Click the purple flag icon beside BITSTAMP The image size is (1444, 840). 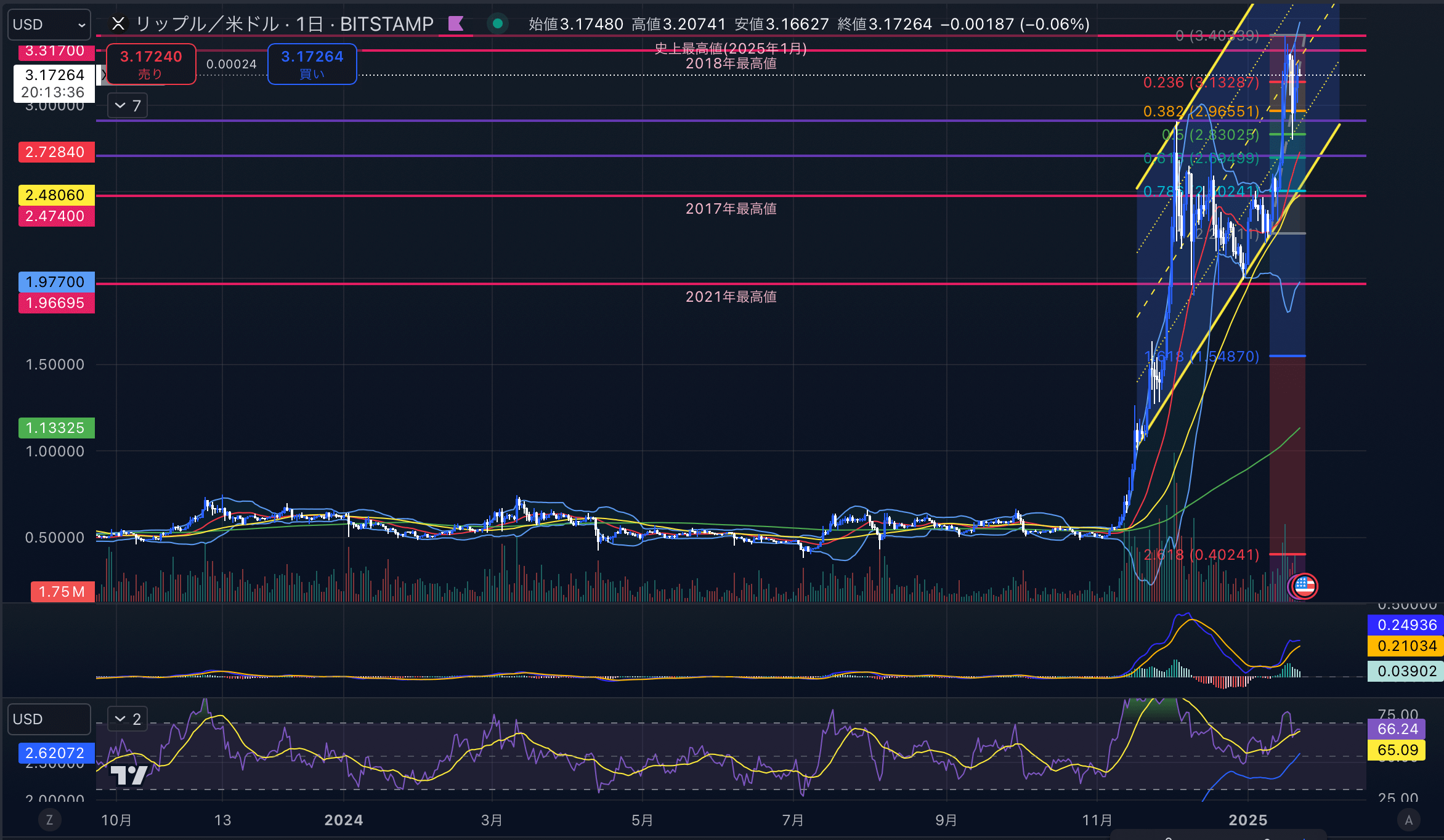point(456,24)
